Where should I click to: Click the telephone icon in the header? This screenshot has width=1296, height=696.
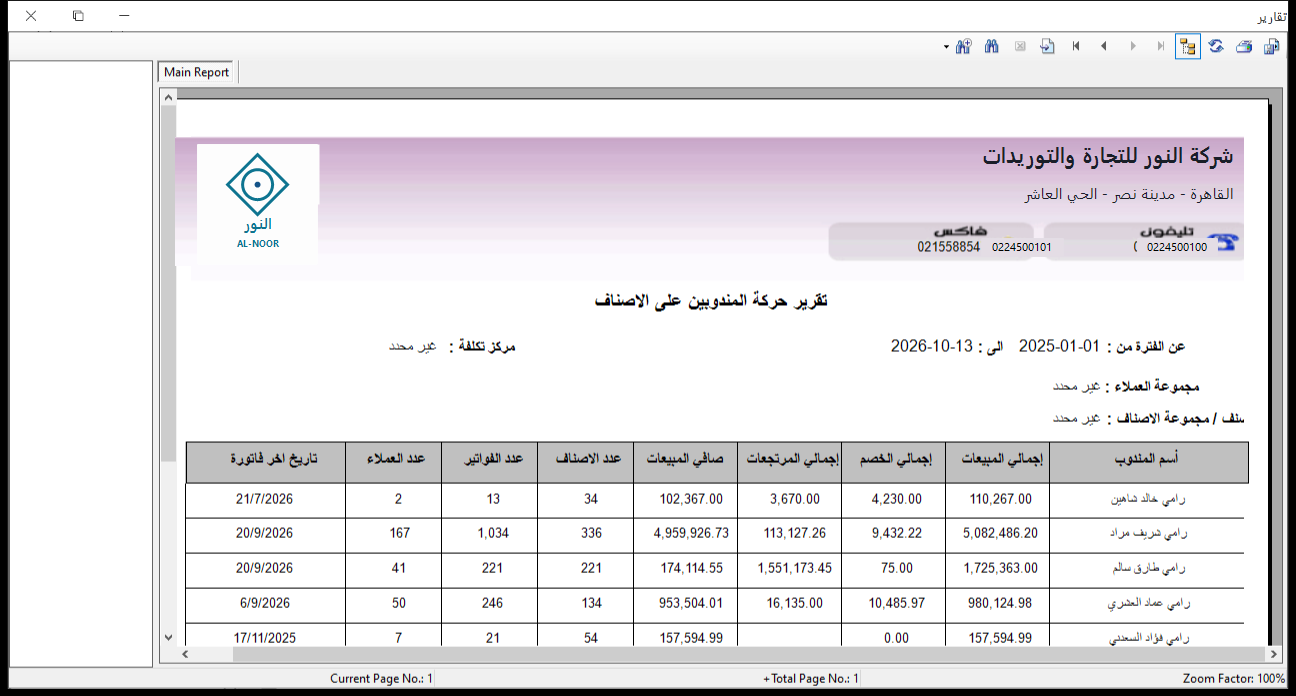click(x=1224, y=244)
